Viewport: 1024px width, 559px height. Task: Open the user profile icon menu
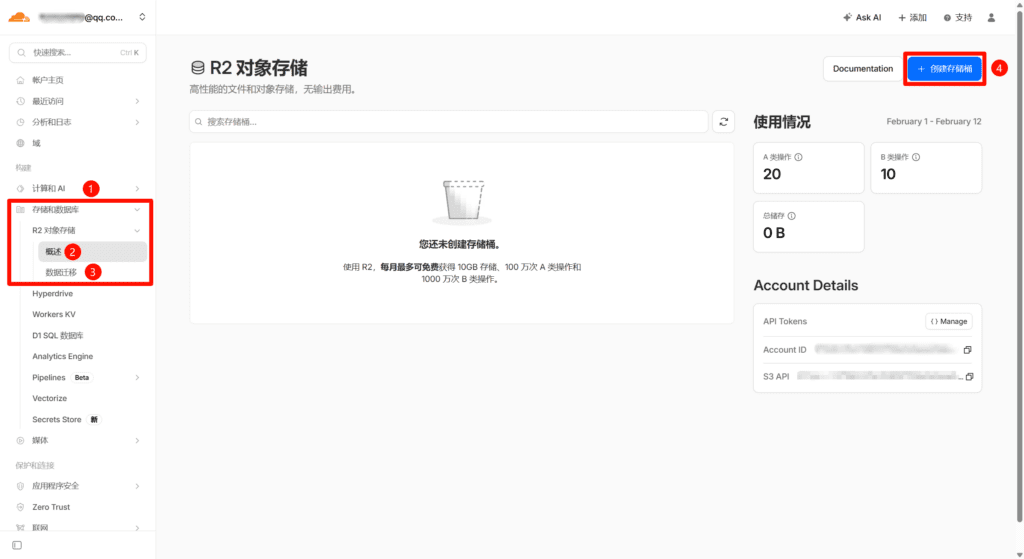[x=991, y=17]
